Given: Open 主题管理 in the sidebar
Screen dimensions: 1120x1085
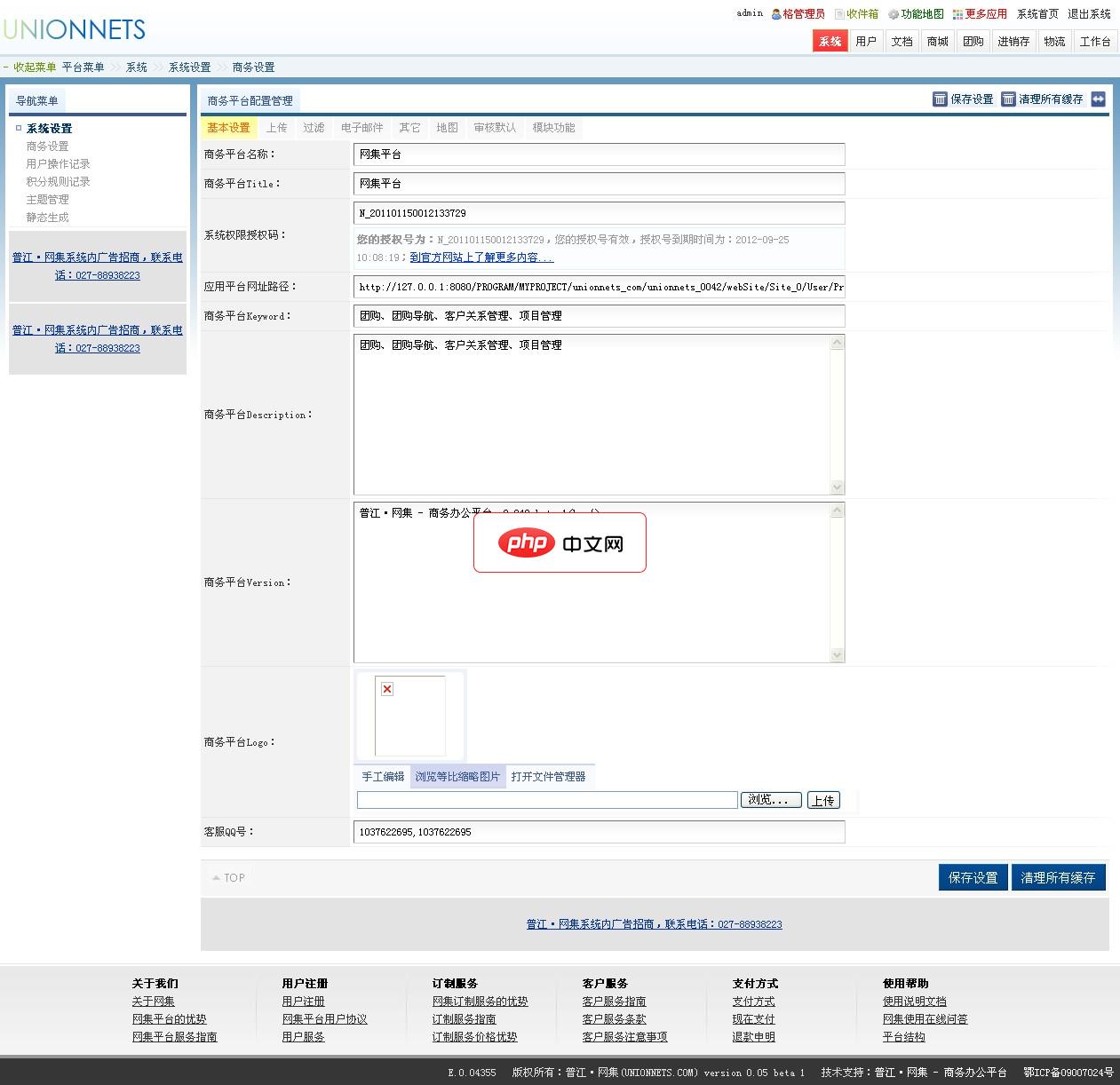Looking at the screenshot, I should (x=47, y=200).
